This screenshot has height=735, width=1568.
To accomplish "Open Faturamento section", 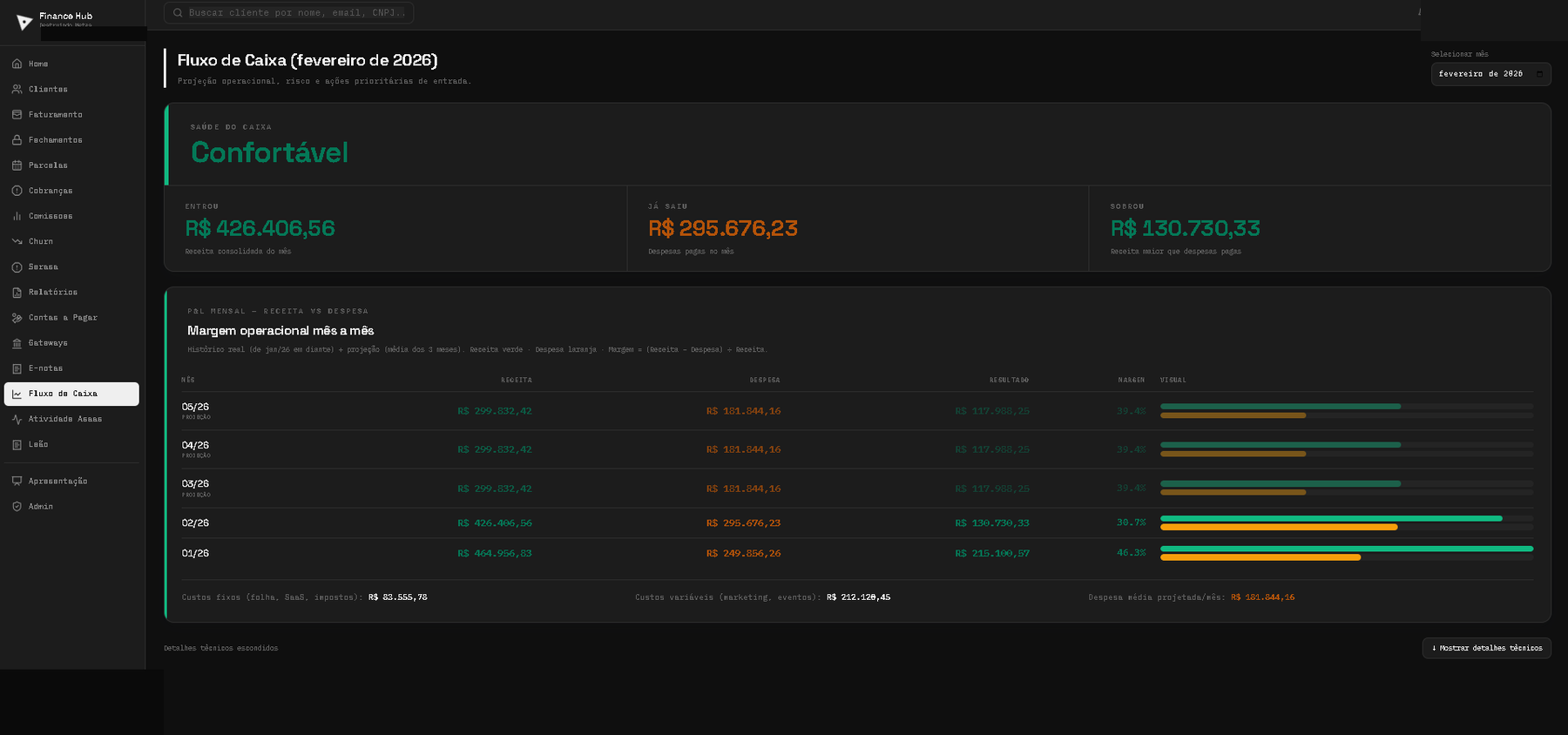I will 71,114.
